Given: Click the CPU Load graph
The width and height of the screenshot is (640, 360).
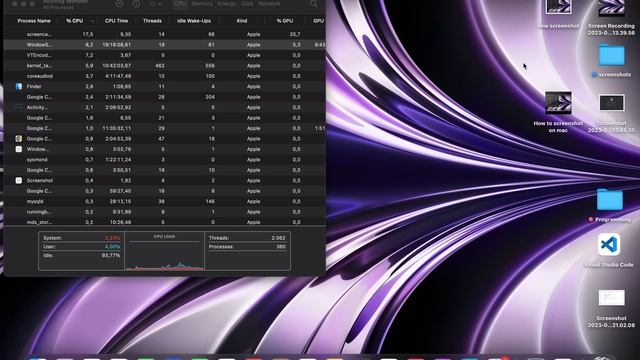Looking at the screenshot, I should coord(164,251).
